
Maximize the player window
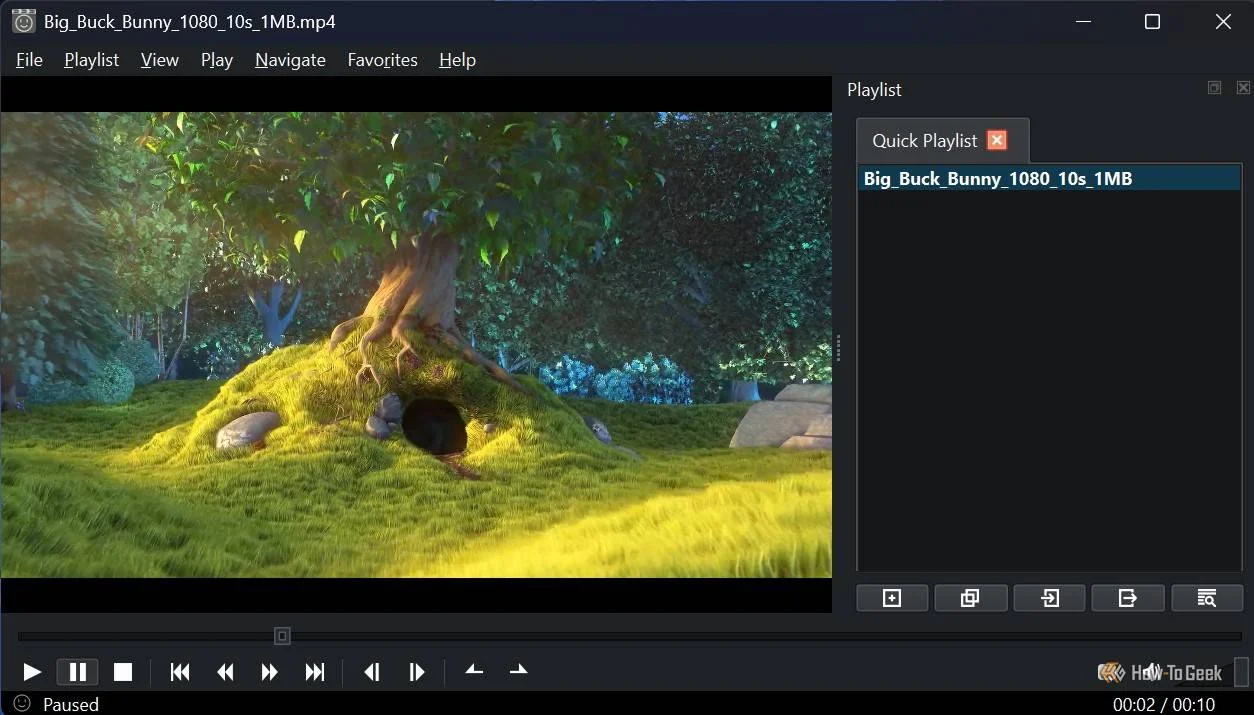(x=1152, y=21)
